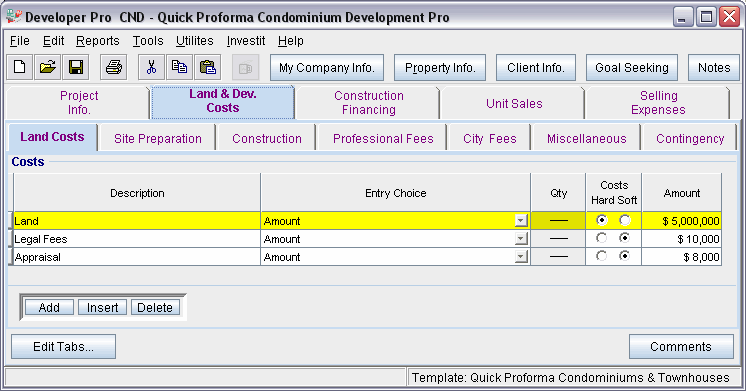Viewport: 746px width, 391px height.
Task: Click the Cut scissors icon
Action: [x=151, y=67]
